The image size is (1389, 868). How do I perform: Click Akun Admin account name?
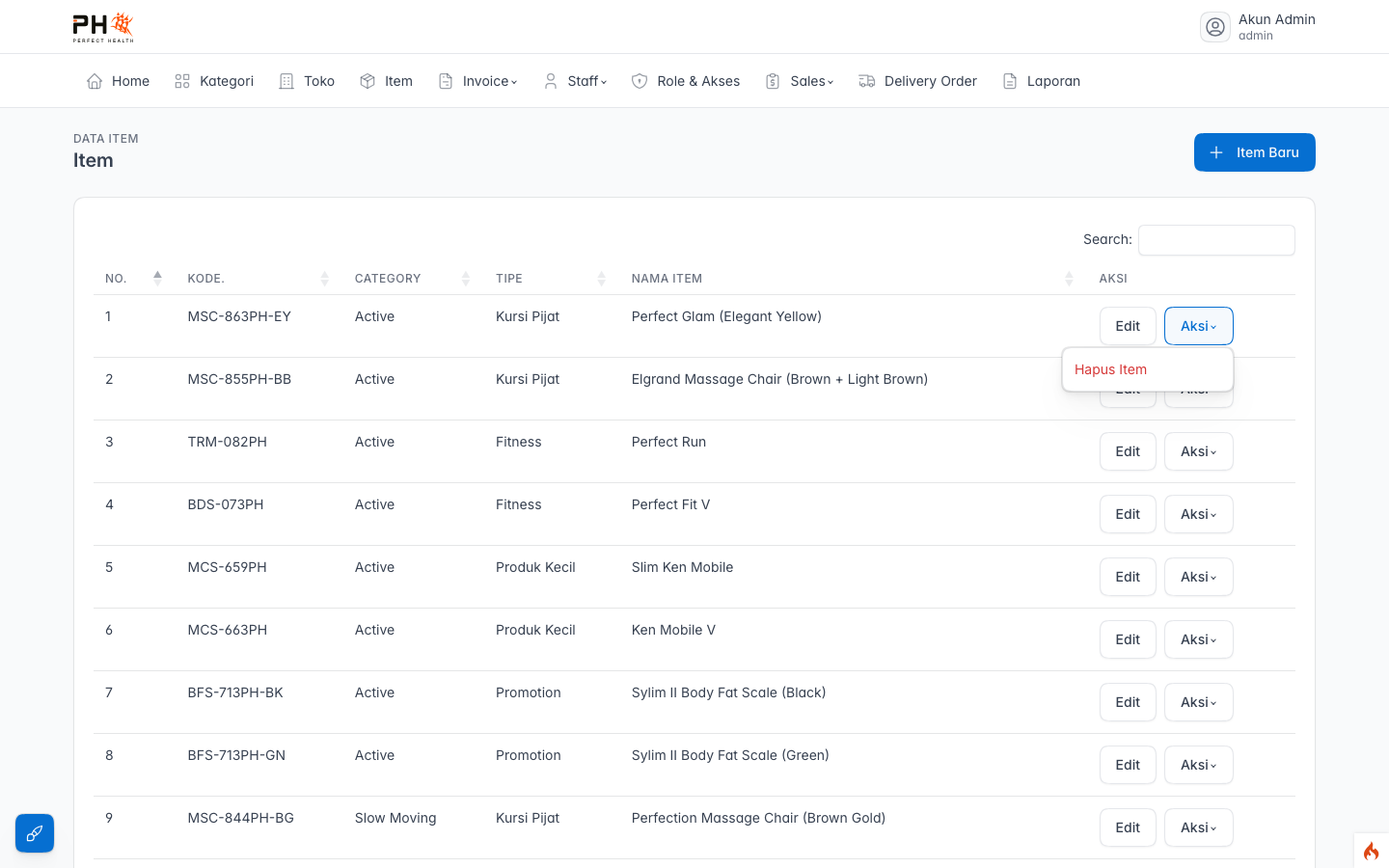(x=1277, y=19)
